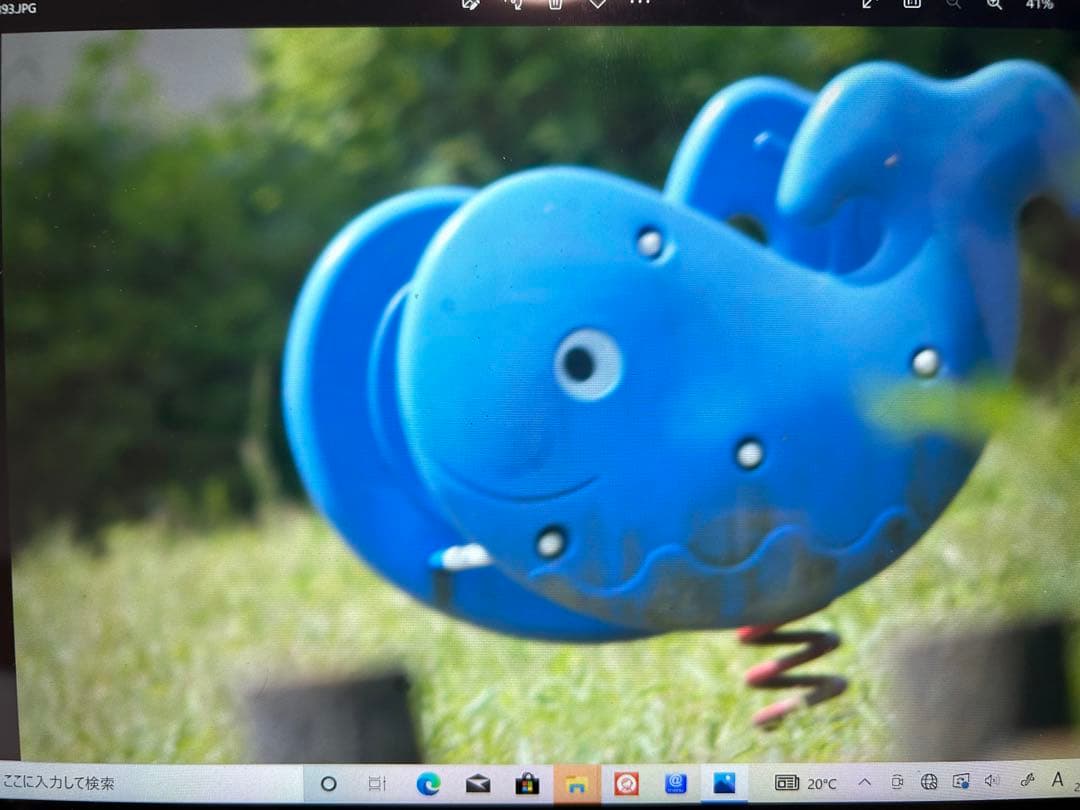Open the Mail app from taskbar
This screenshot has height=810, width=1080.
pos(478,784)
